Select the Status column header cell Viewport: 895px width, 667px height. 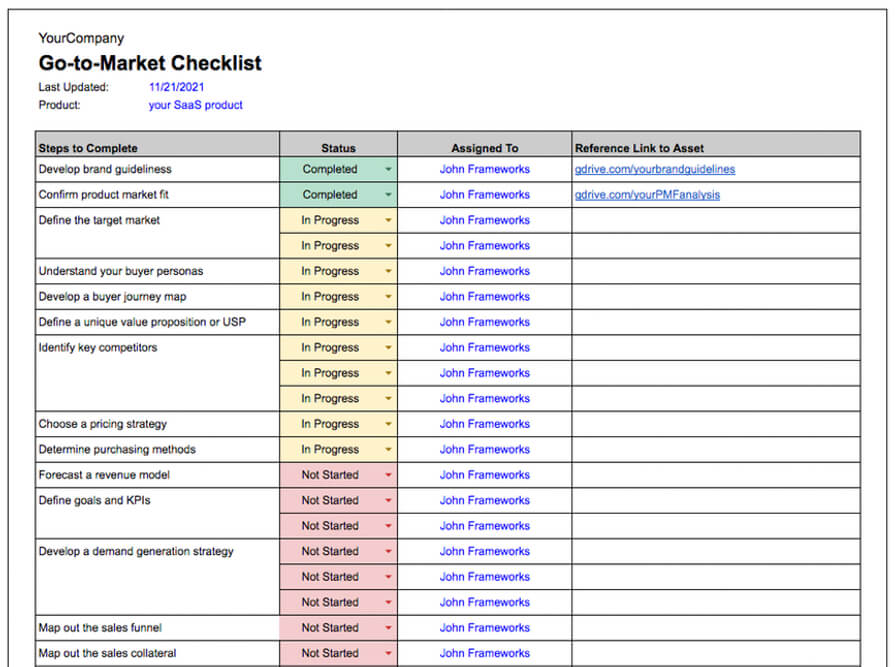[338, 147]
